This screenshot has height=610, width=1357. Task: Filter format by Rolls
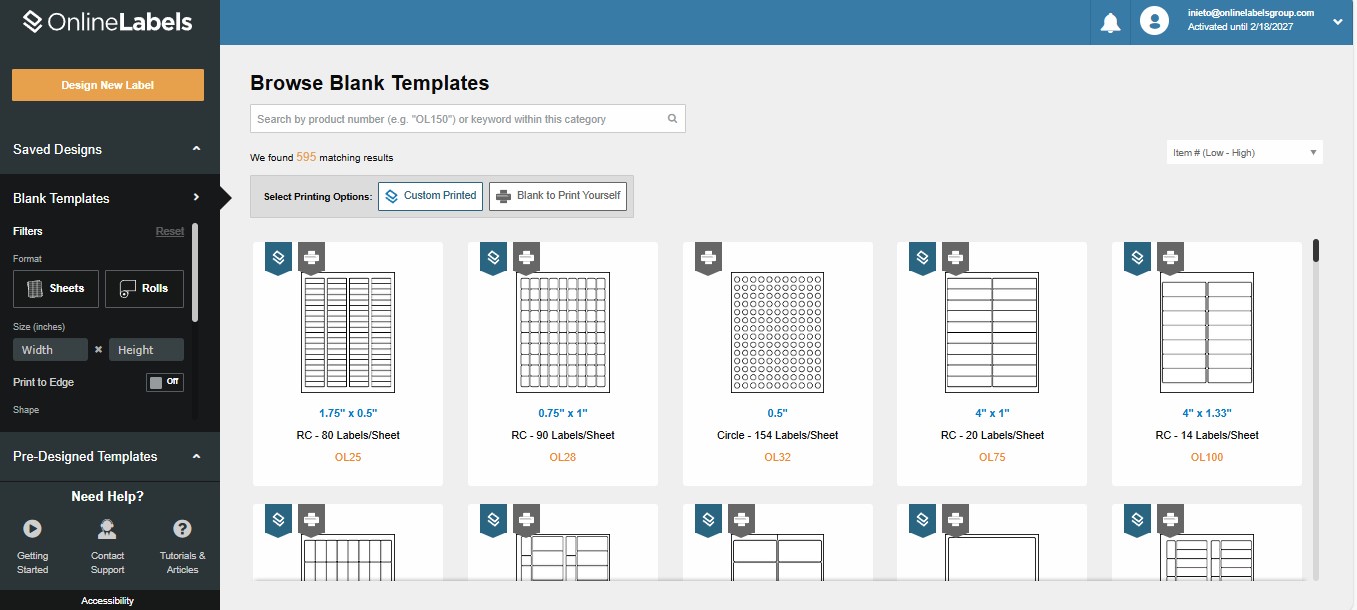point(144,288)
